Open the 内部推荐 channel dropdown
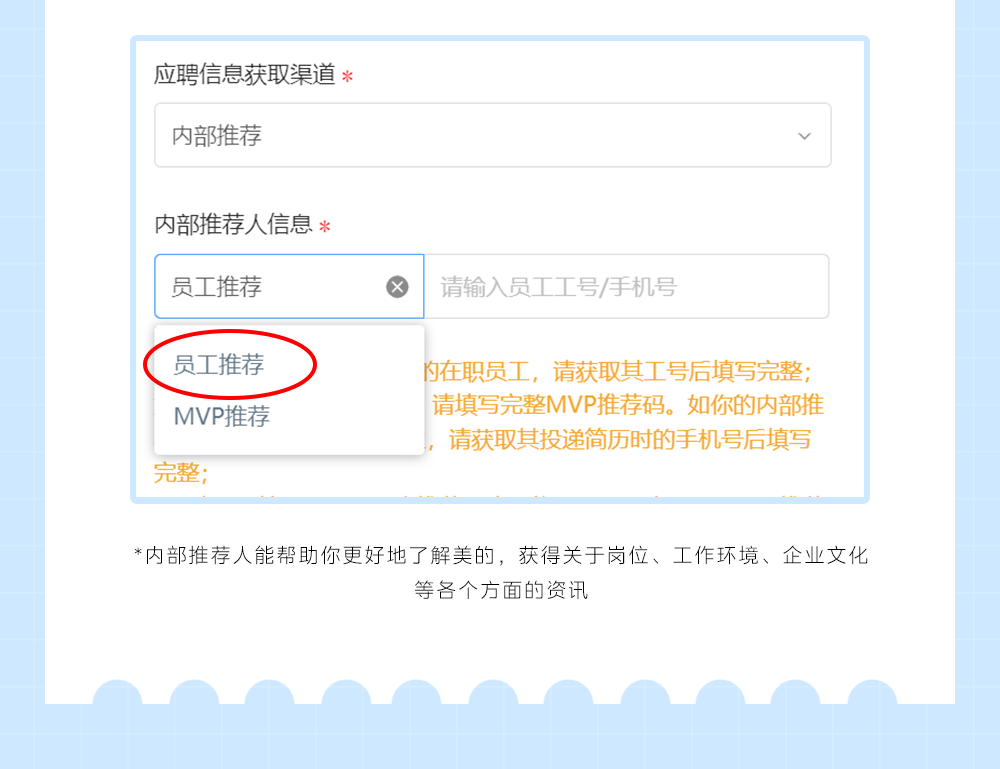Image resolution: width=1000 pixels, height=769 pixels. 492,135
